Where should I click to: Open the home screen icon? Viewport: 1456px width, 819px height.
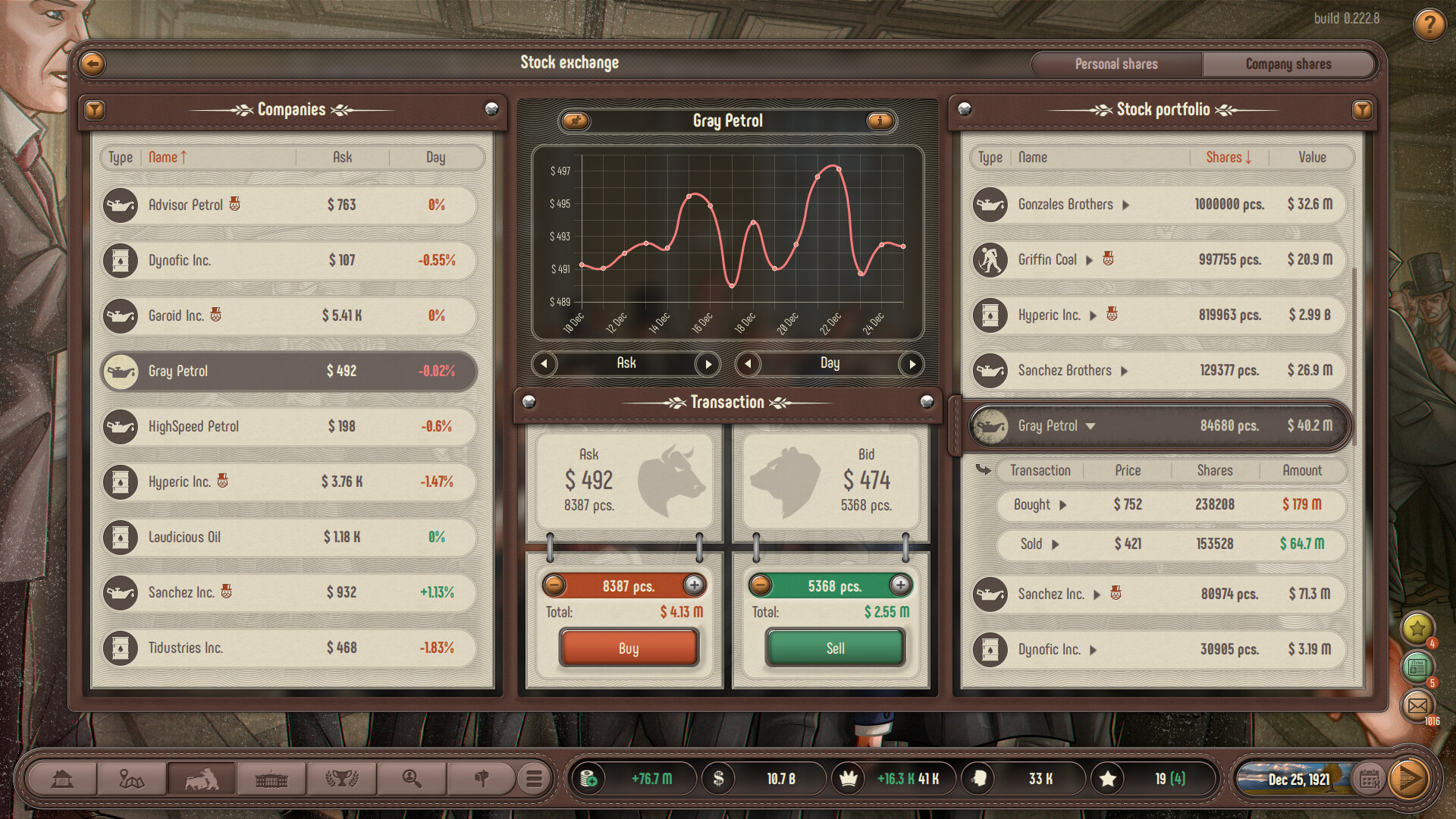click(x=62, y=778)
